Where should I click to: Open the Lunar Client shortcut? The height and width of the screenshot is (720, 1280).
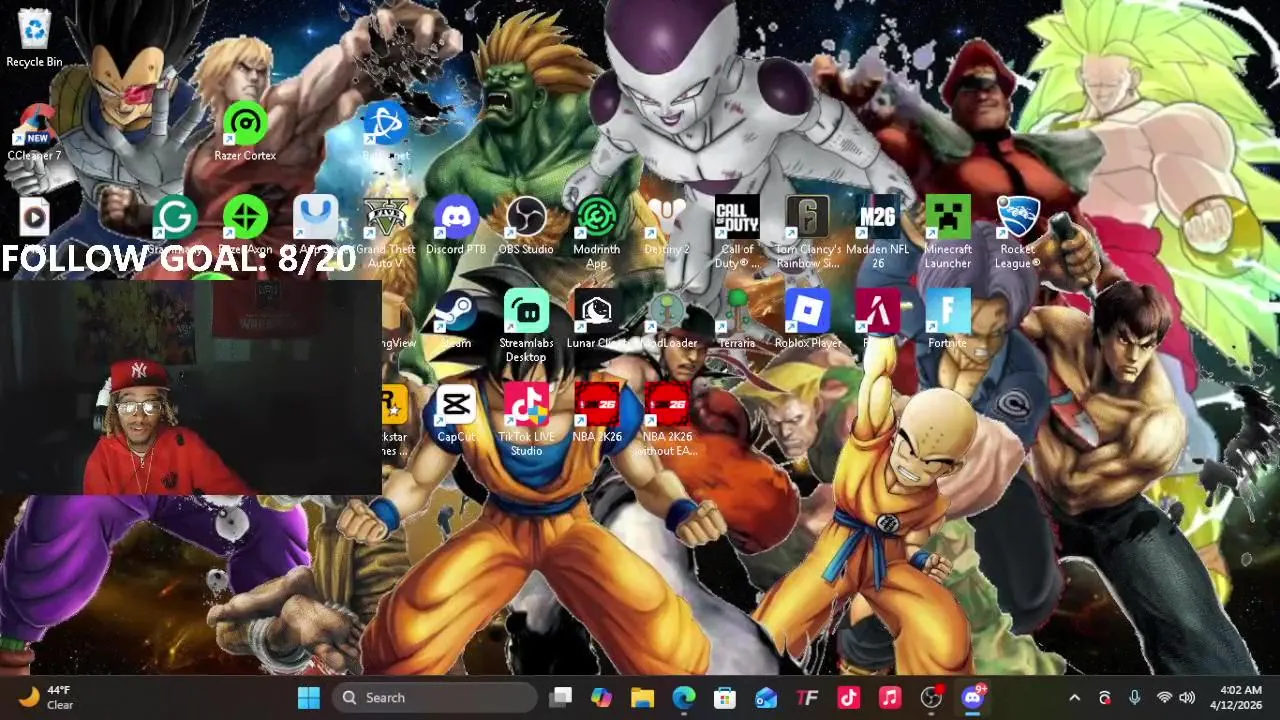(x=596, y=319)
